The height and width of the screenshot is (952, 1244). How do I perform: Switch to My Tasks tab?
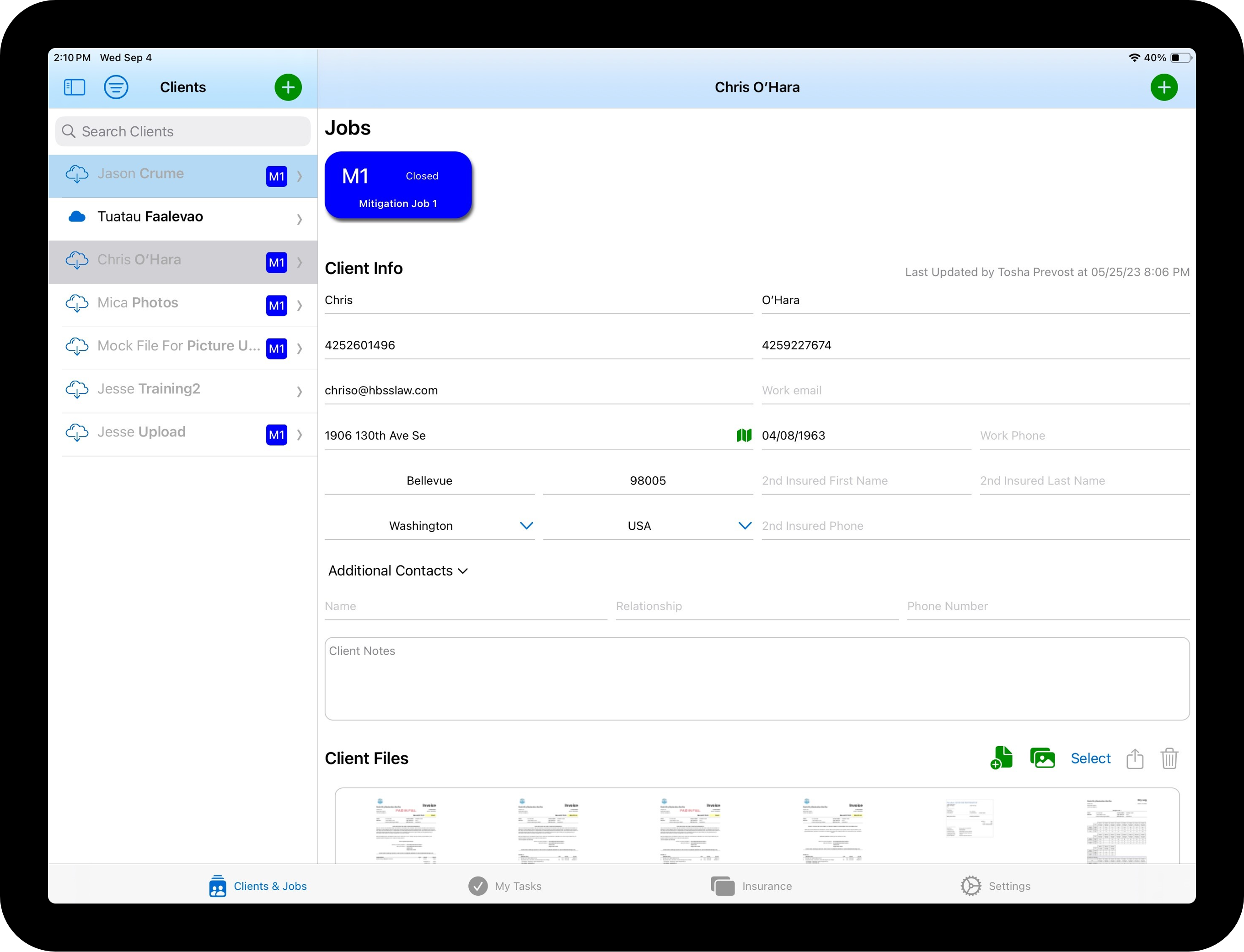[505, 886]
